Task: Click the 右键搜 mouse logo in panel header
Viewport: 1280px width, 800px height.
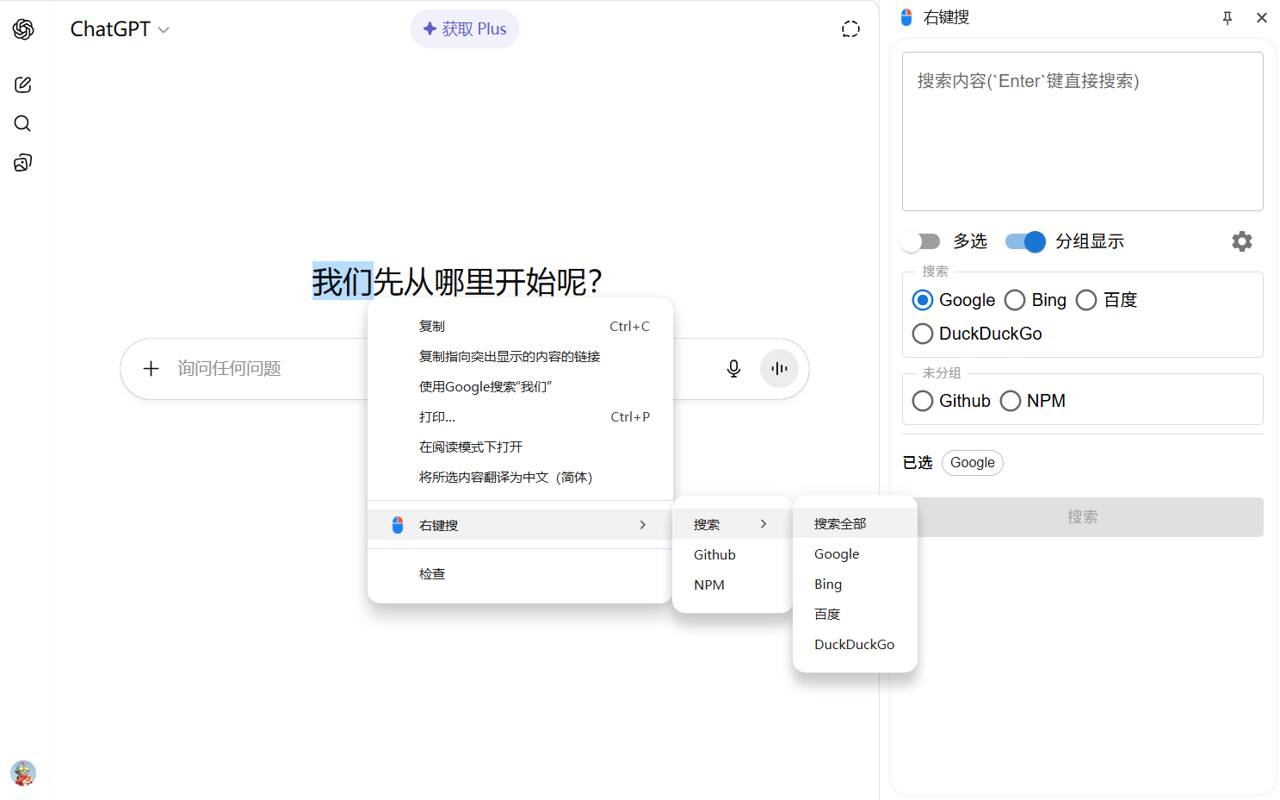Action: point(907,17)
